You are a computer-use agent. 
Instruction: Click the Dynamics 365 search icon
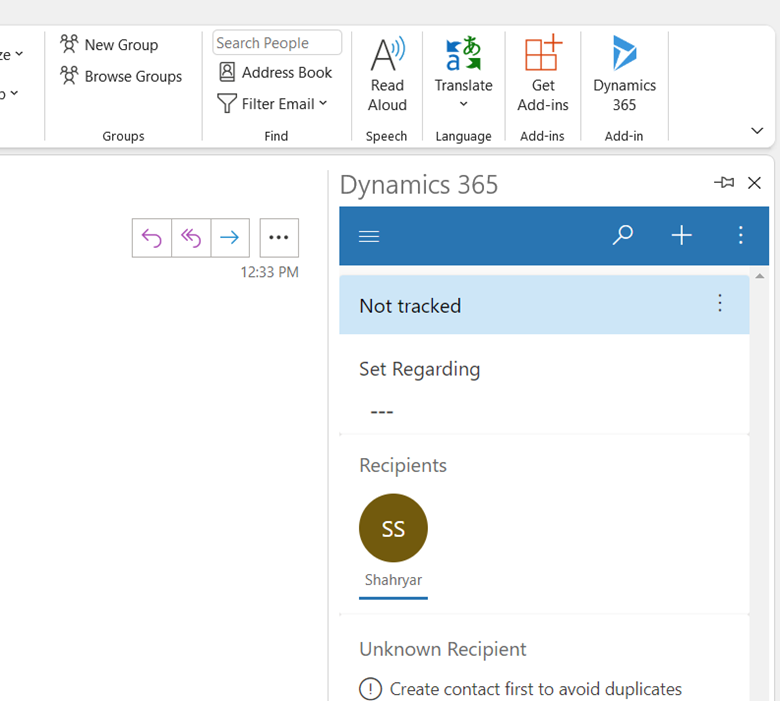click(x=622, y=235)
